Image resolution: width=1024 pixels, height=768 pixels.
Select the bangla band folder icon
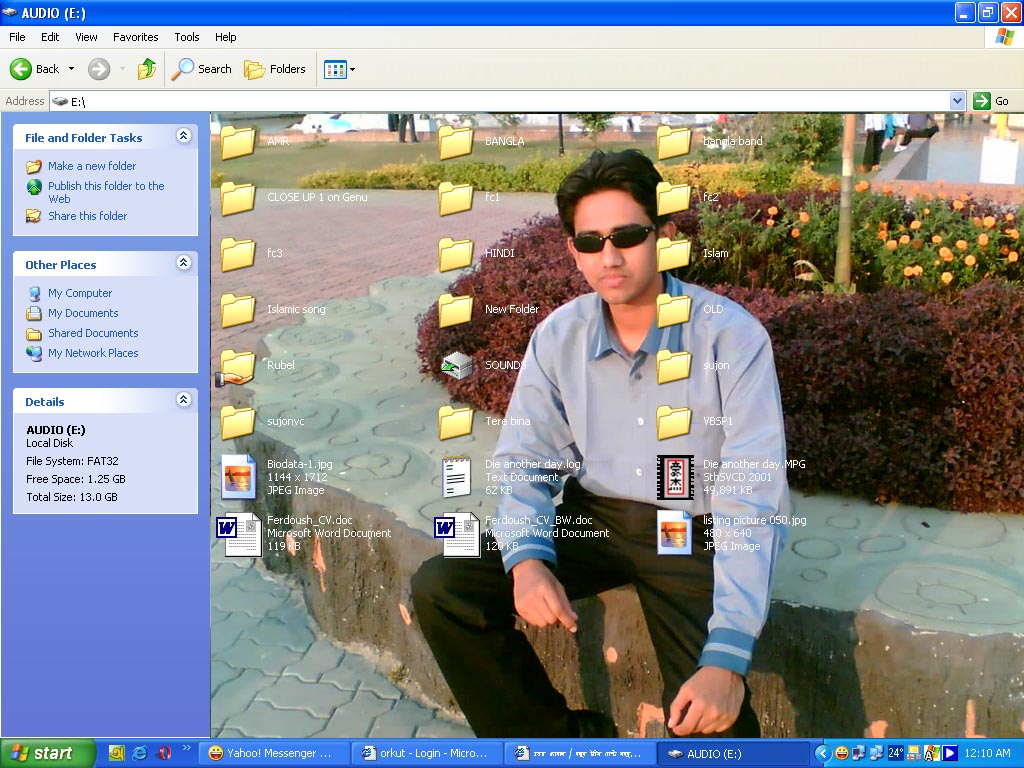(x=674, y=142)
